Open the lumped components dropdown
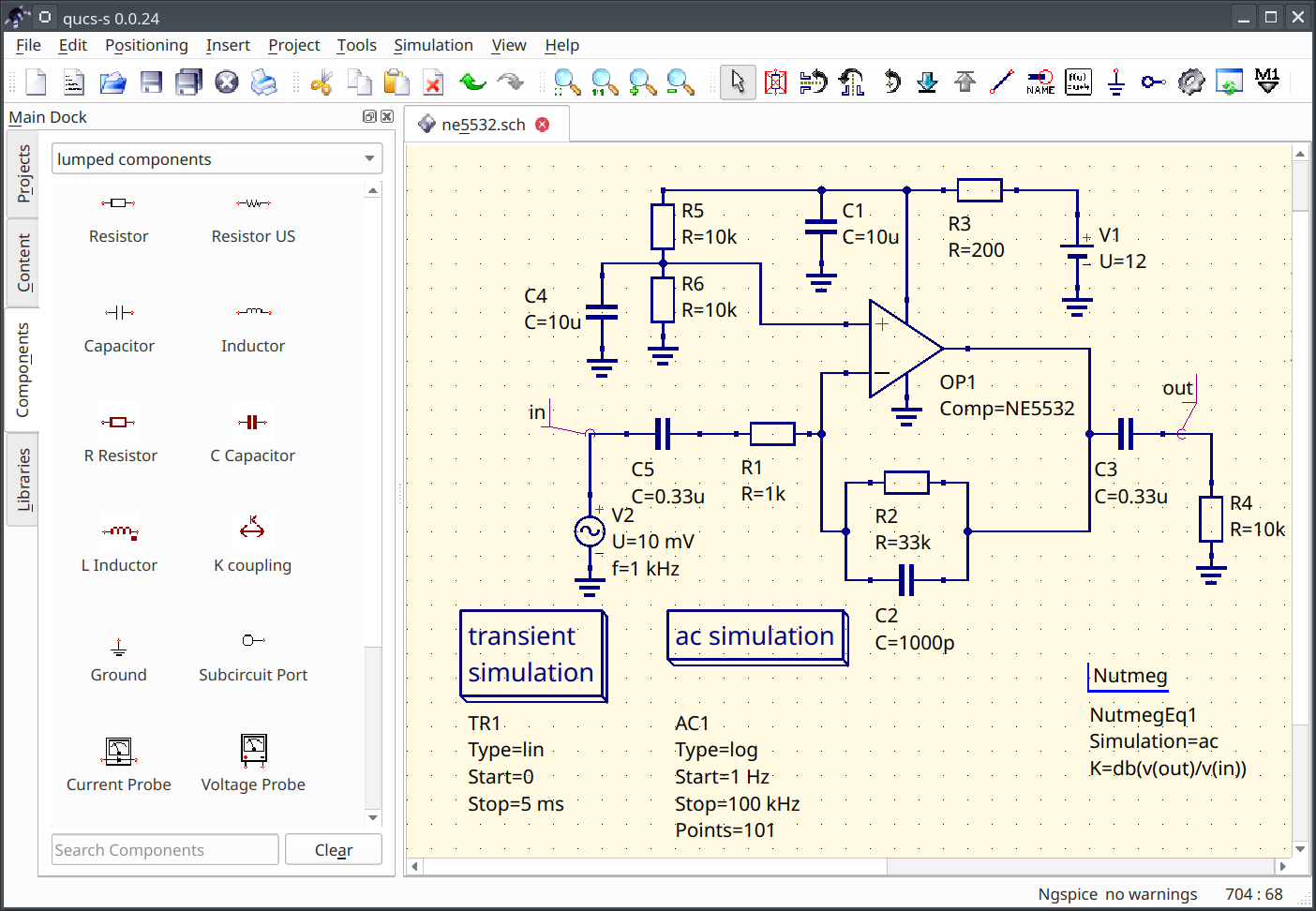This screenshot has height=911, width=1316. (217, 159)
